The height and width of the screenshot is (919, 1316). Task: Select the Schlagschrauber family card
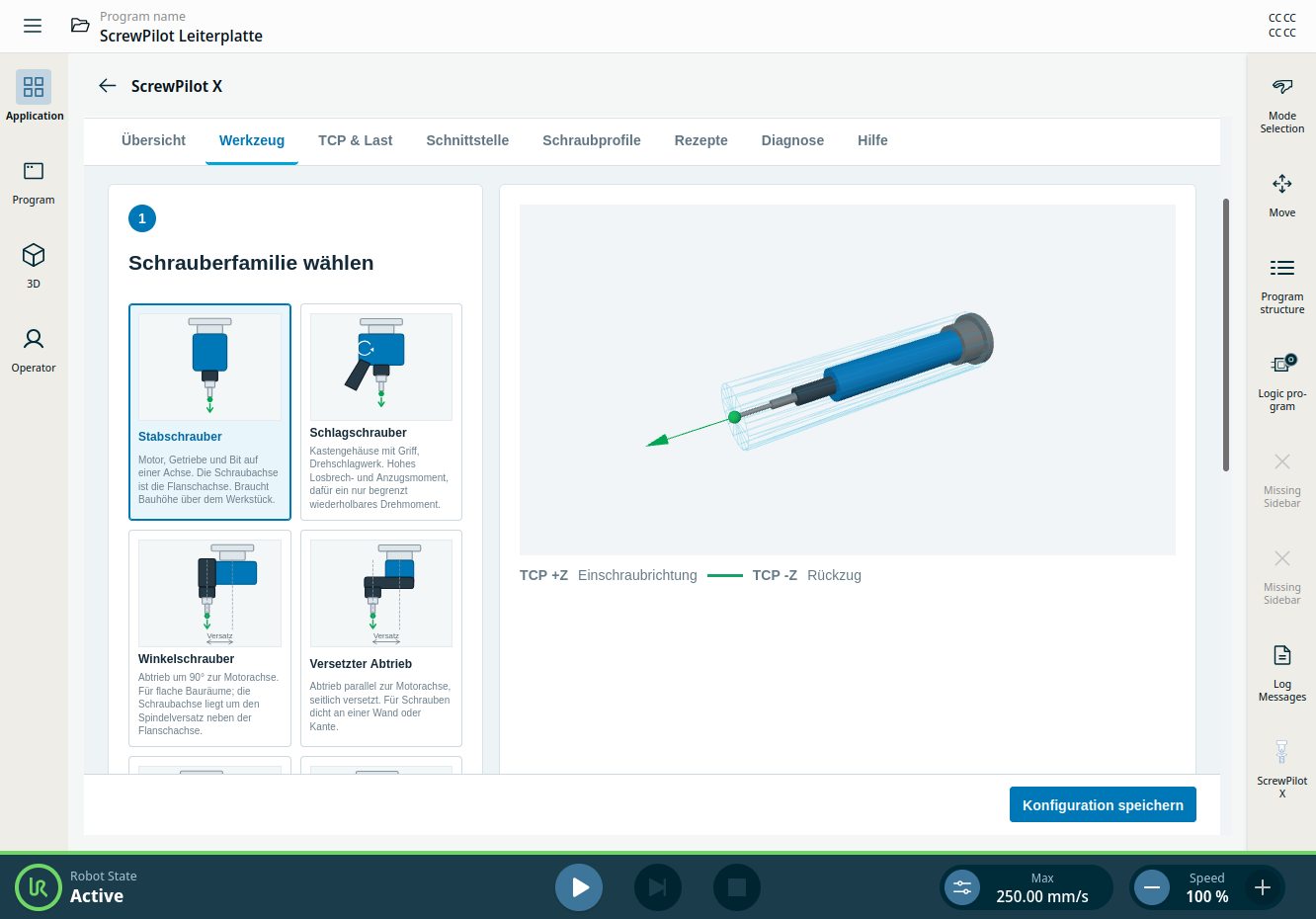click(381, 412)
